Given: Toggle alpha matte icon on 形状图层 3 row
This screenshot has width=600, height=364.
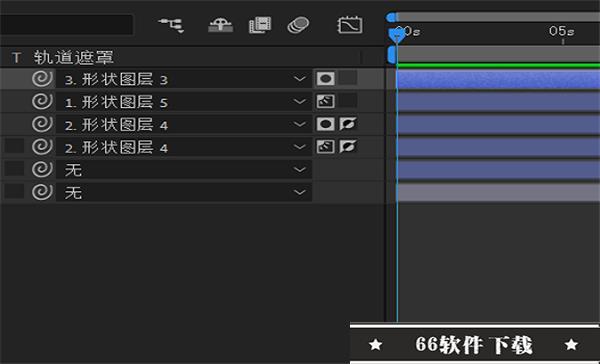Looking at the screenshot, I should point(325,79).
